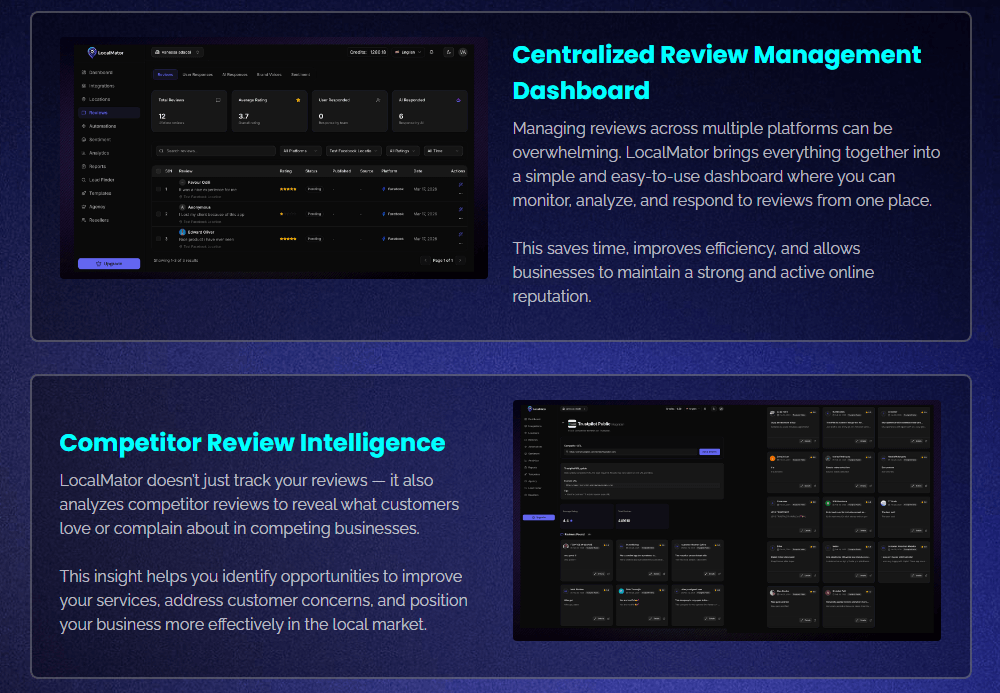1000x693 pixels.
Task: Check the checkbox beside the Anonymous review
Action: (x=158, y=214)
